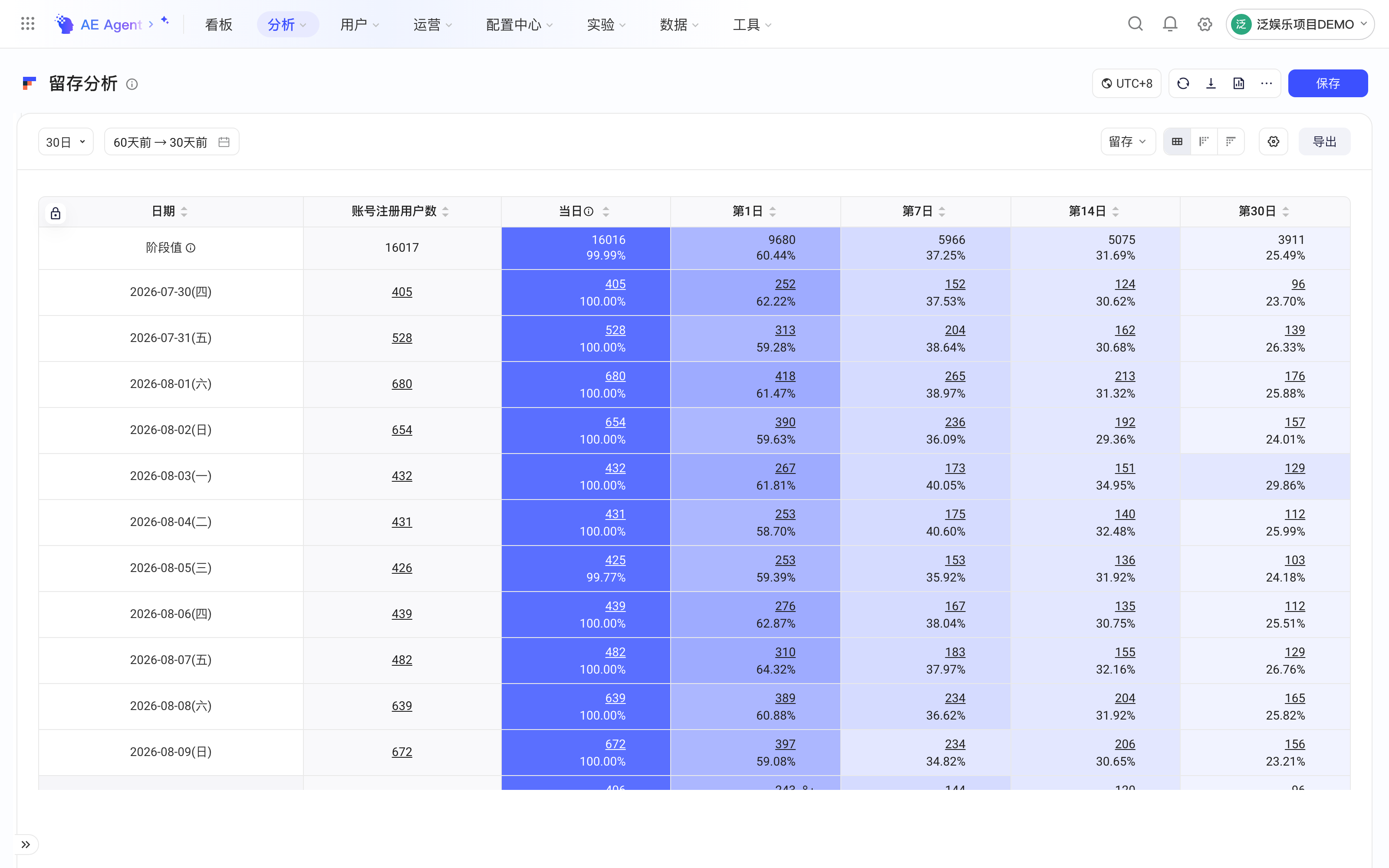Click user count 405 for 2026-07-30
The height and width of the screenshot is (868, 1389).
(402, 292)
